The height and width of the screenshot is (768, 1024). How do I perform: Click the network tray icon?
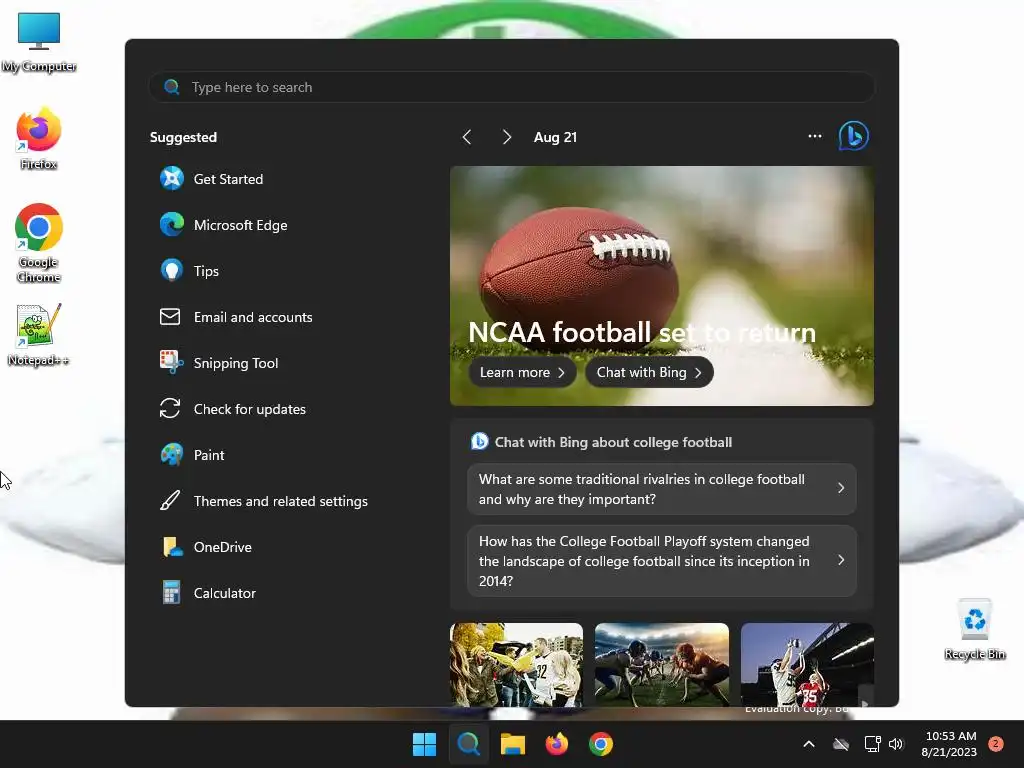click(x=872, y=744)
